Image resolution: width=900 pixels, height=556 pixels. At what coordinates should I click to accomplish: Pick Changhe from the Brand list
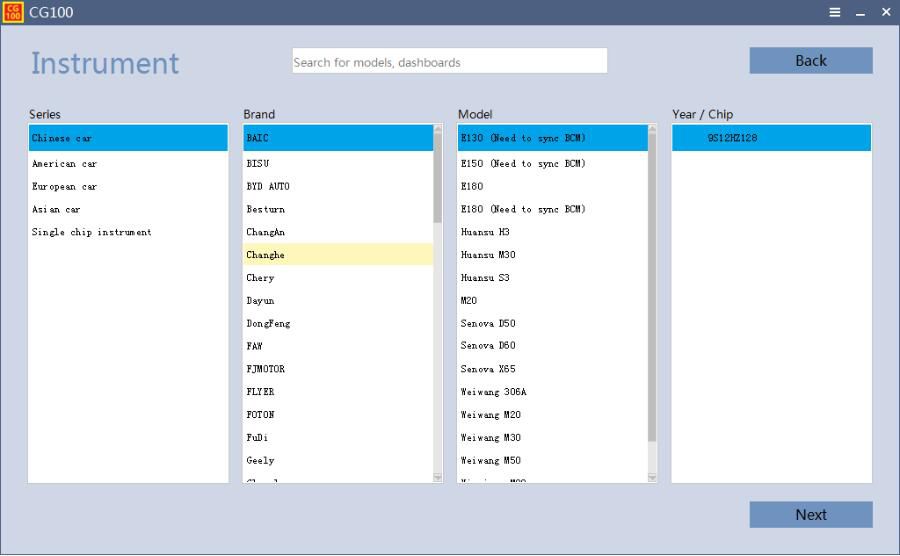pos(266,255)
